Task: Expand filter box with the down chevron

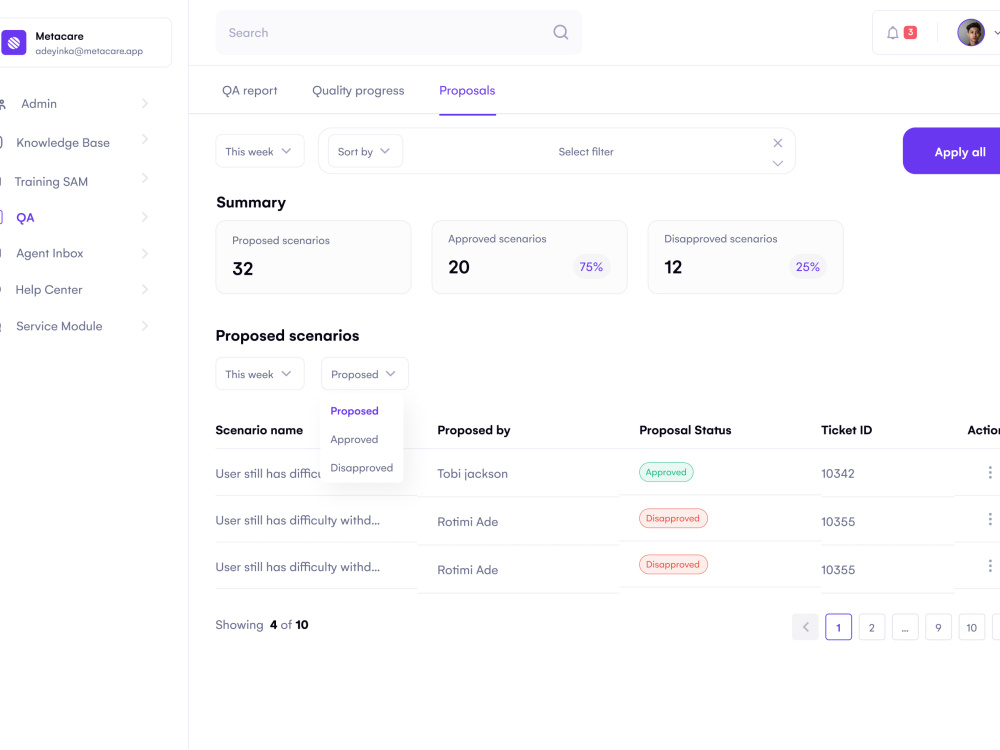Action: point(777,163)
